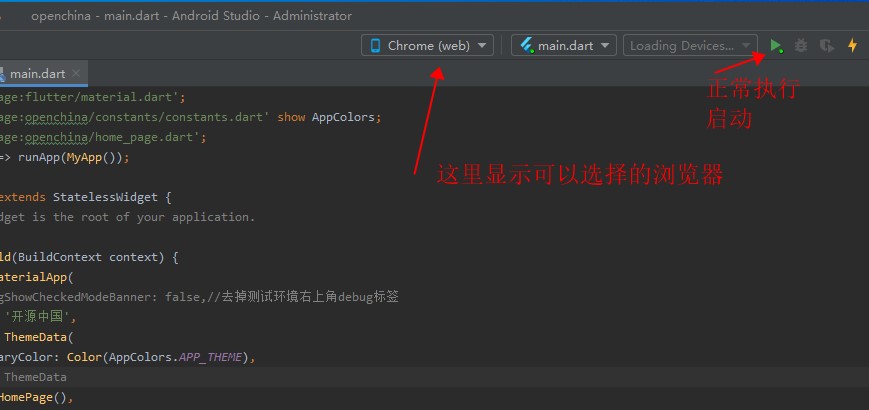
Task: Start debugging with the bug icon
Action: point(801,45)
